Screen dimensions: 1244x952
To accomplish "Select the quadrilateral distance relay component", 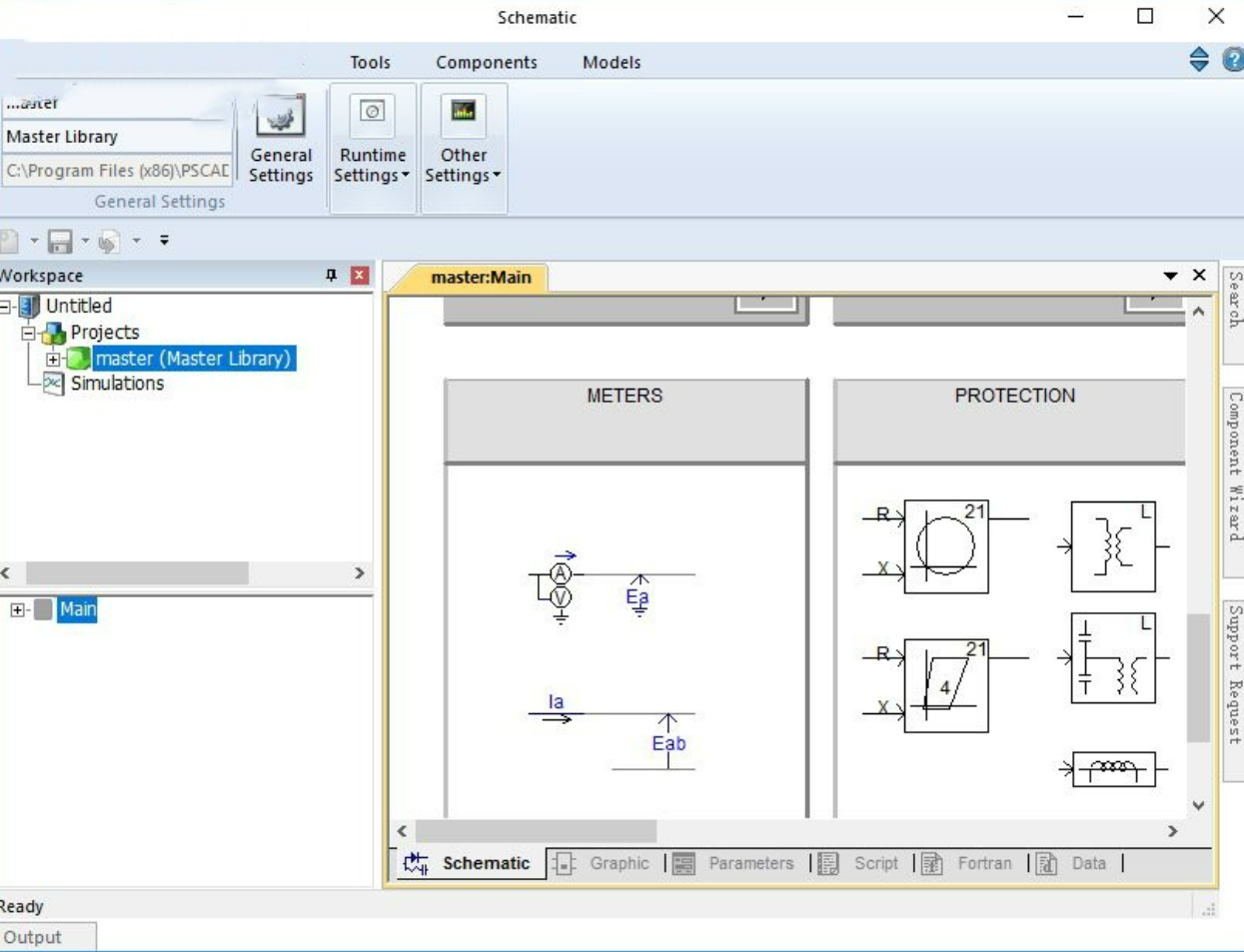I will pyautogui.click(x=945, y=686).
